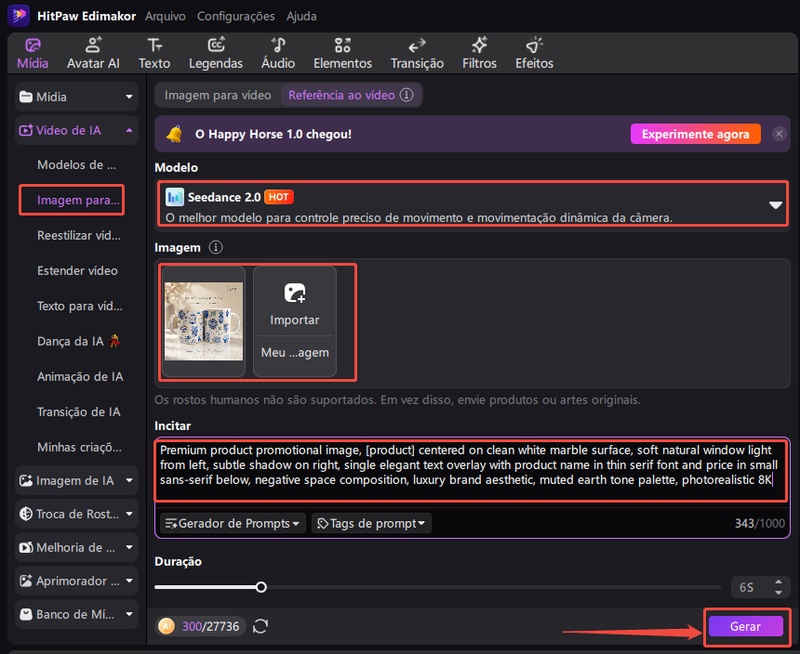Open the Arquivo menu
The width and height of the screenshot is (800, 654).
(x=165, y=16)
